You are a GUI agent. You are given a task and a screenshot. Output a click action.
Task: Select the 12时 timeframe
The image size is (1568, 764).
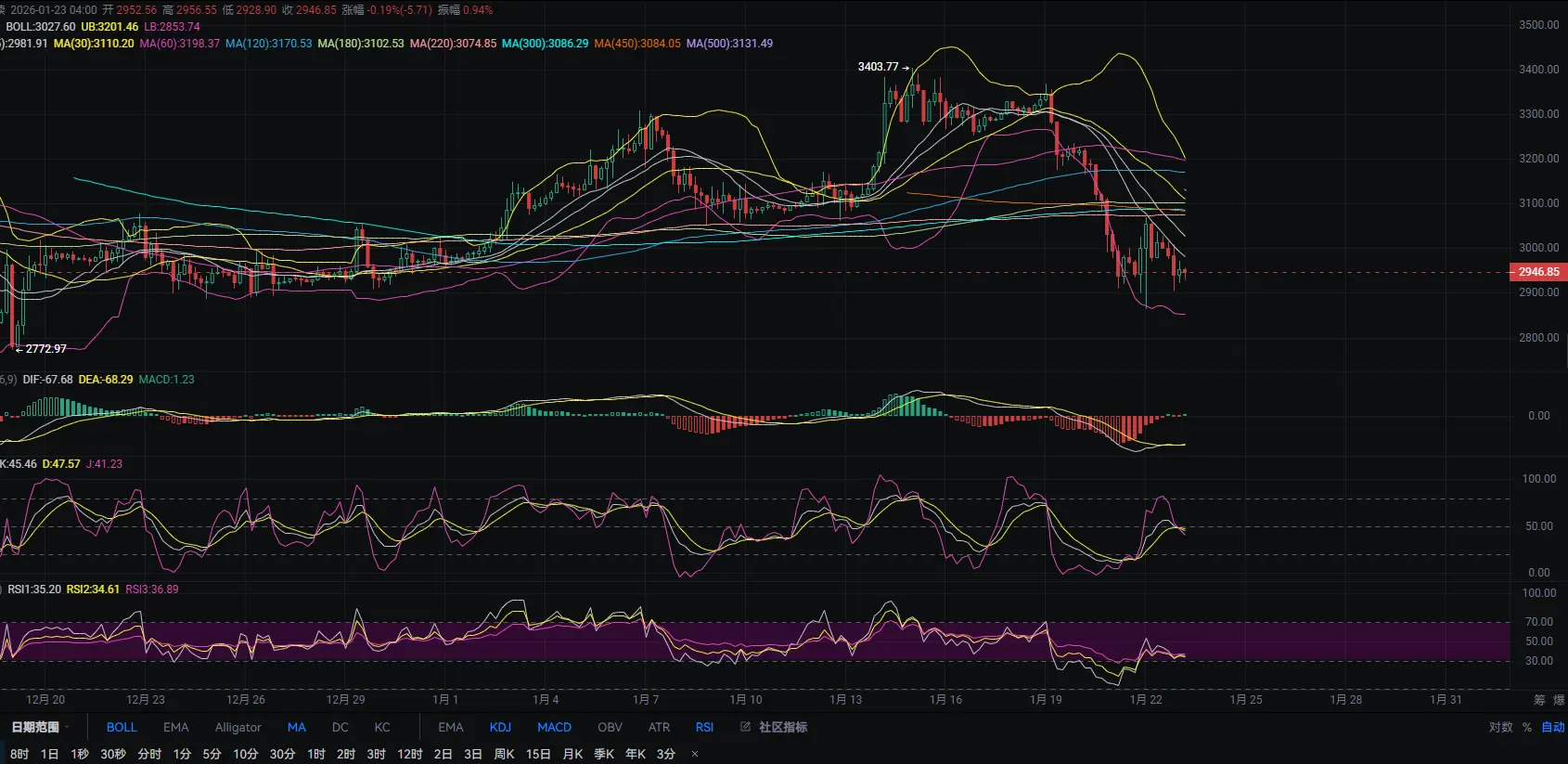coord(410,754)
